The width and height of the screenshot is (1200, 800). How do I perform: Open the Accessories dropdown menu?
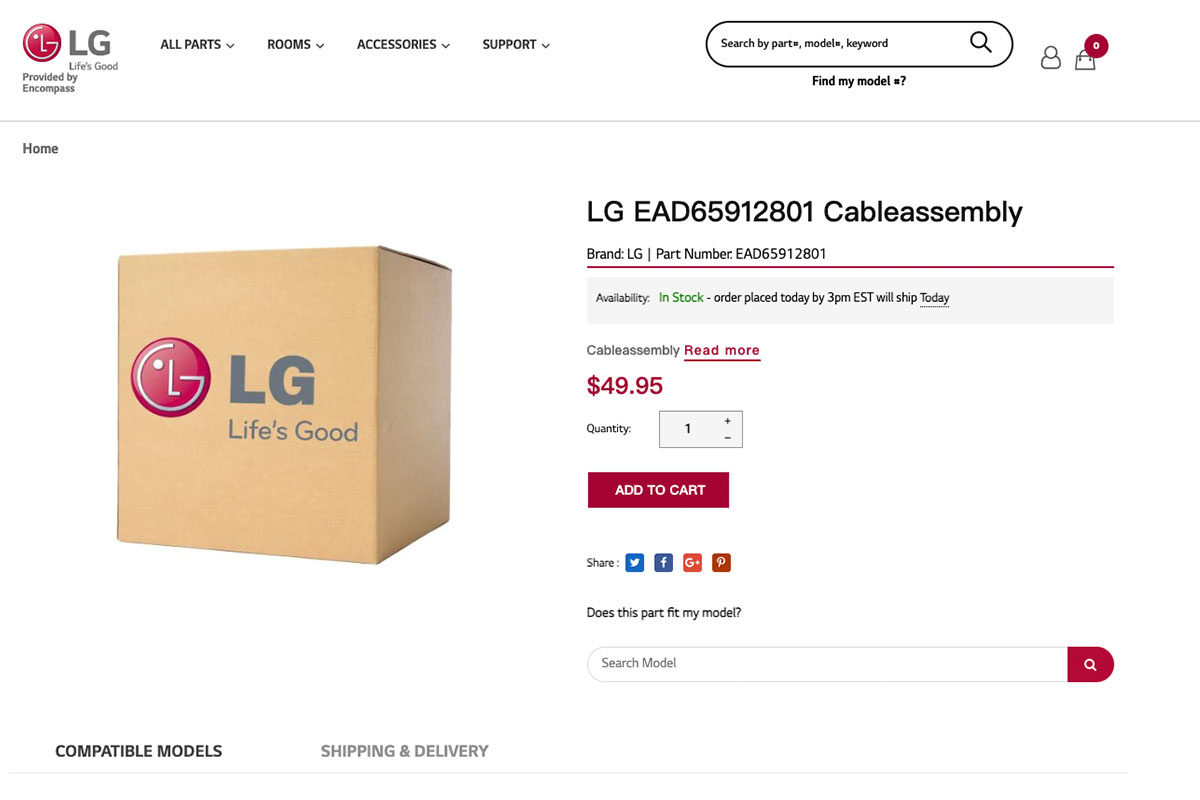(x=403, y=45)
